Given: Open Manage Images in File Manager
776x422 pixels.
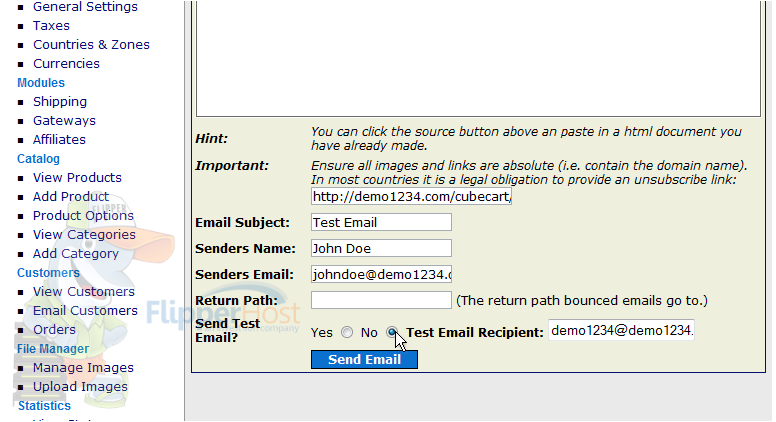Looking at the screenshot, I should tap(83, 368).
